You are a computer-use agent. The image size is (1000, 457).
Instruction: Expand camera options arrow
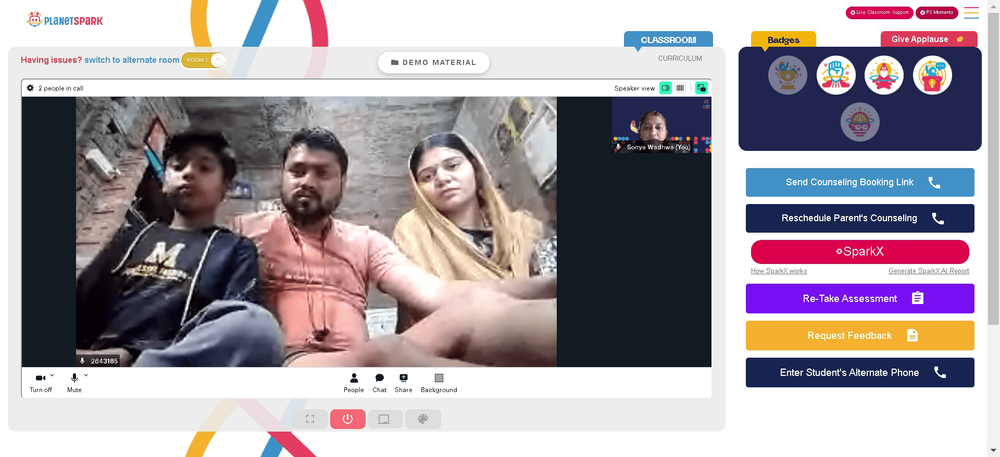pos(52,375)
